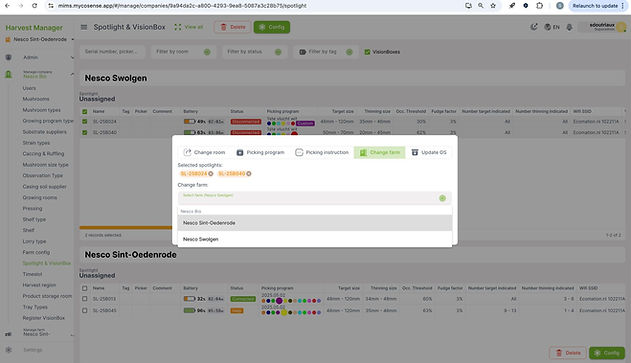Choose Nesco Swolgen from farm list
Image resolution: width=631 pixels, height=363 pixels.
[x=315, y=239]
